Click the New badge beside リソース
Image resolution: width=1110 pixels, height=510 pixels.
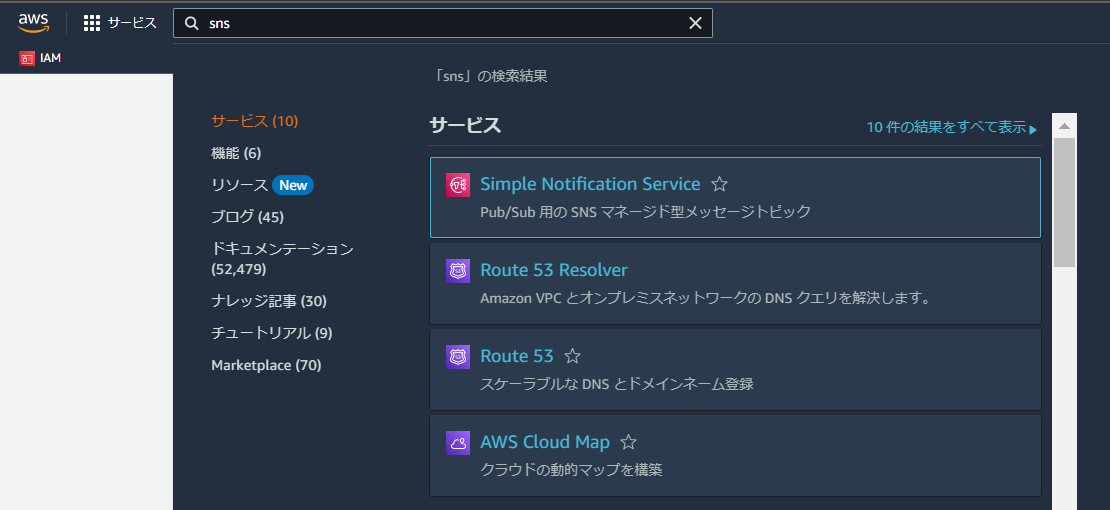[293, 186]
